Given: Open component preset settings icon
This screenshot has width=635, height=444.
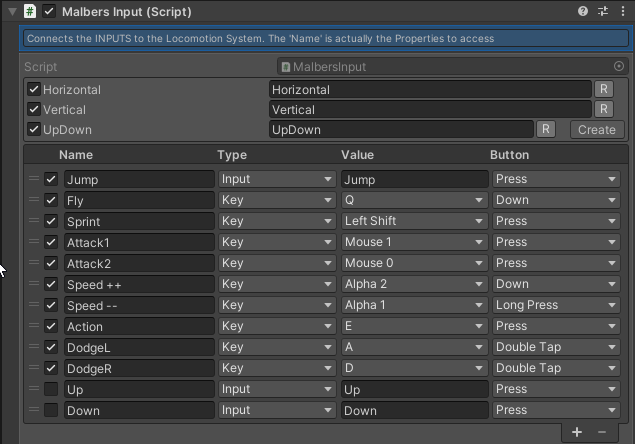Looking at the screenshot, I should 603,11.
